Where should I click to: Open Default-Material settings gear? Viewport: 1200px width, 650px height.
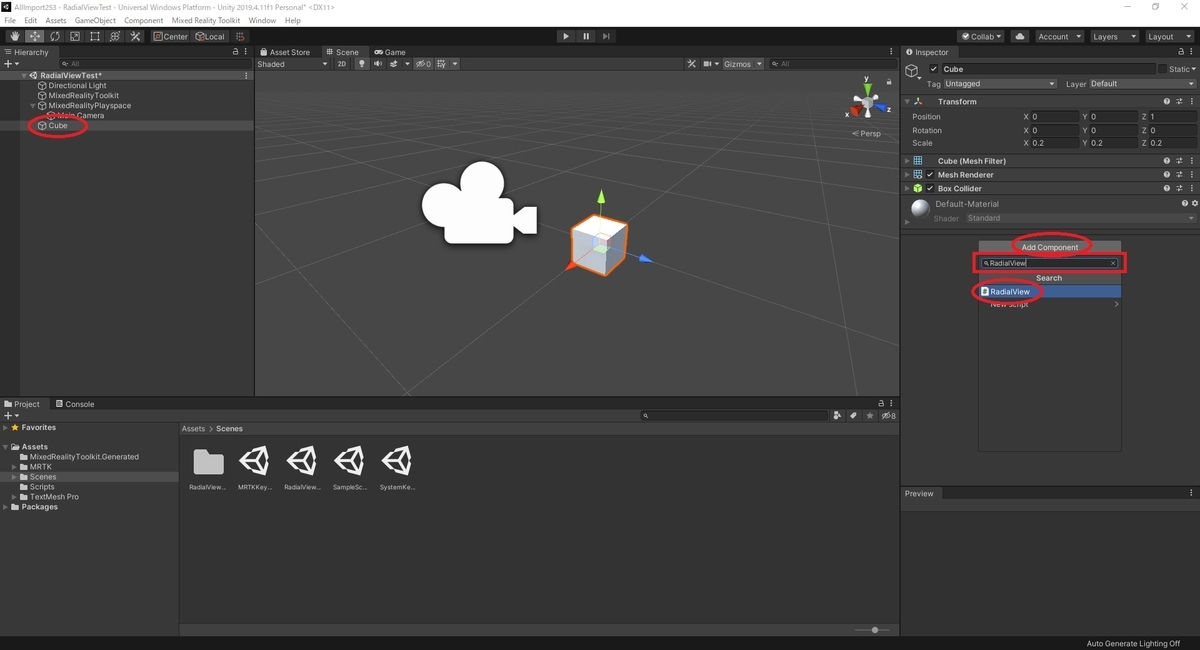[1194, 203]
